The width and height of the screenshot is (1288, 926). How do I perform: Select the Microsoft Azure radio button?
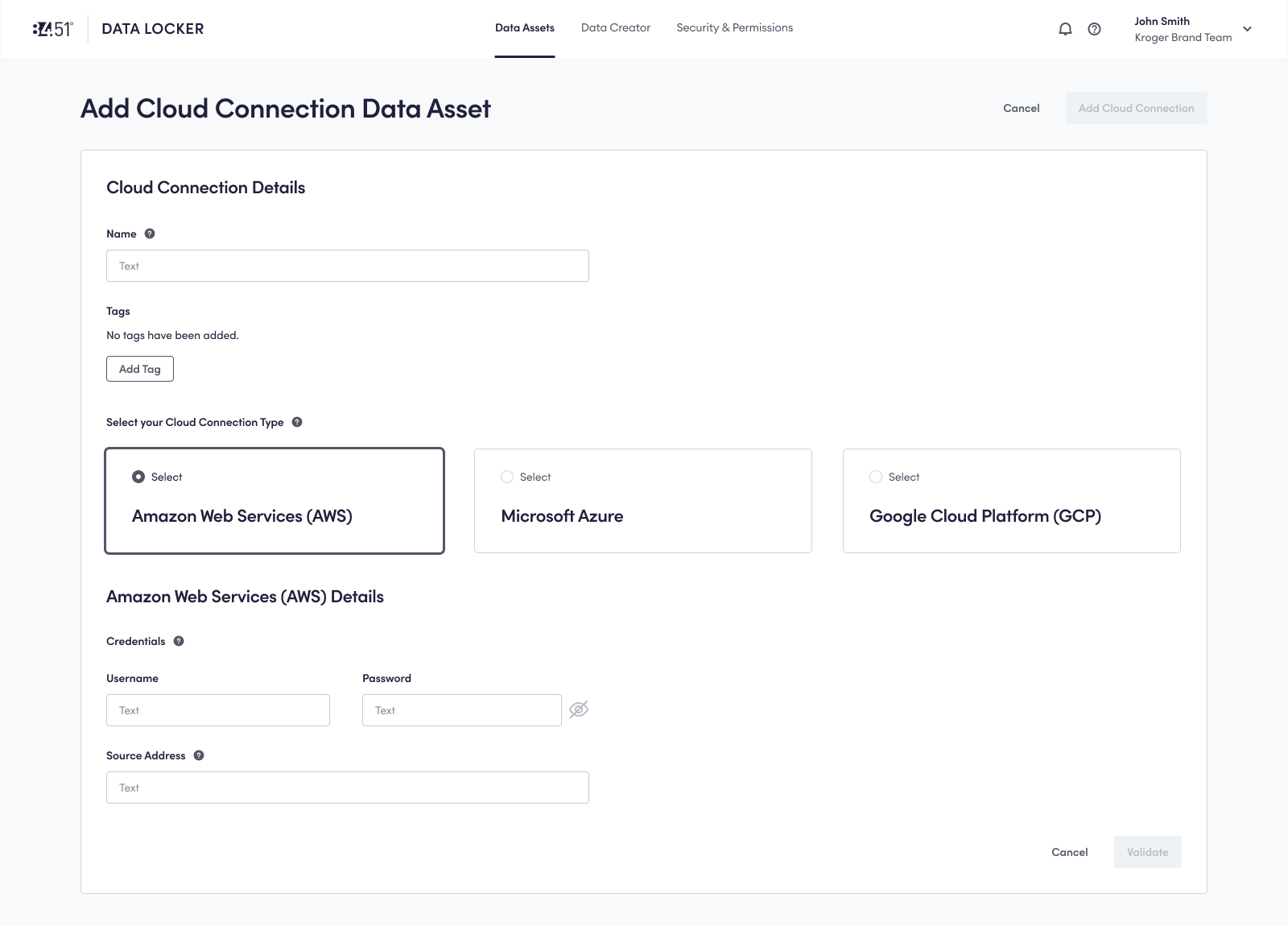coord(507,477)
